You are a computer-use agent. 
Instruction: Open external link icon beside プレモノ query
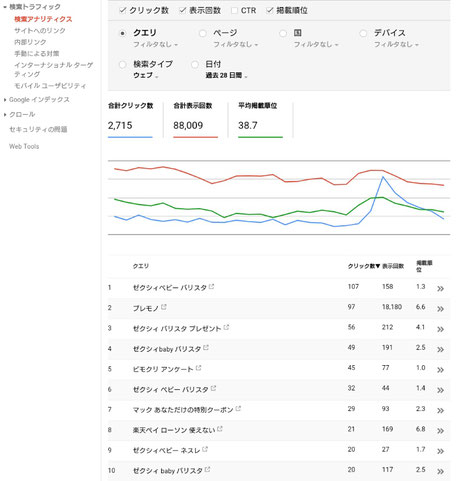(x=164, y=307)
